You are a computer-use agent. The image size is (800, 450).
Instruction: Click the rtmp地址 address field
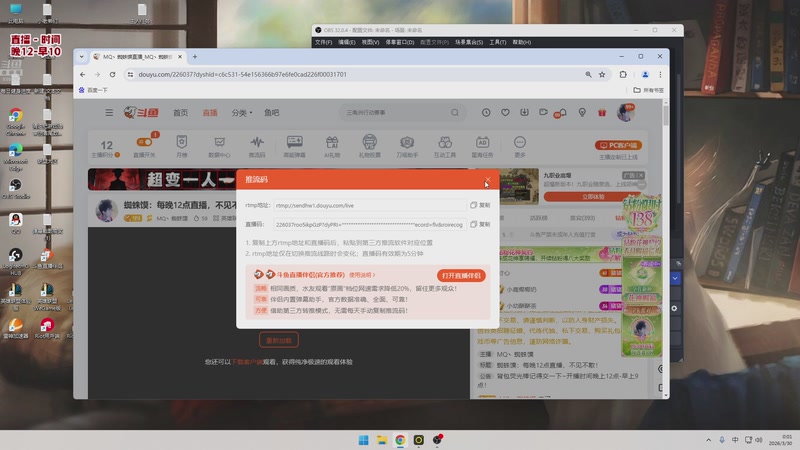(369, 205)
